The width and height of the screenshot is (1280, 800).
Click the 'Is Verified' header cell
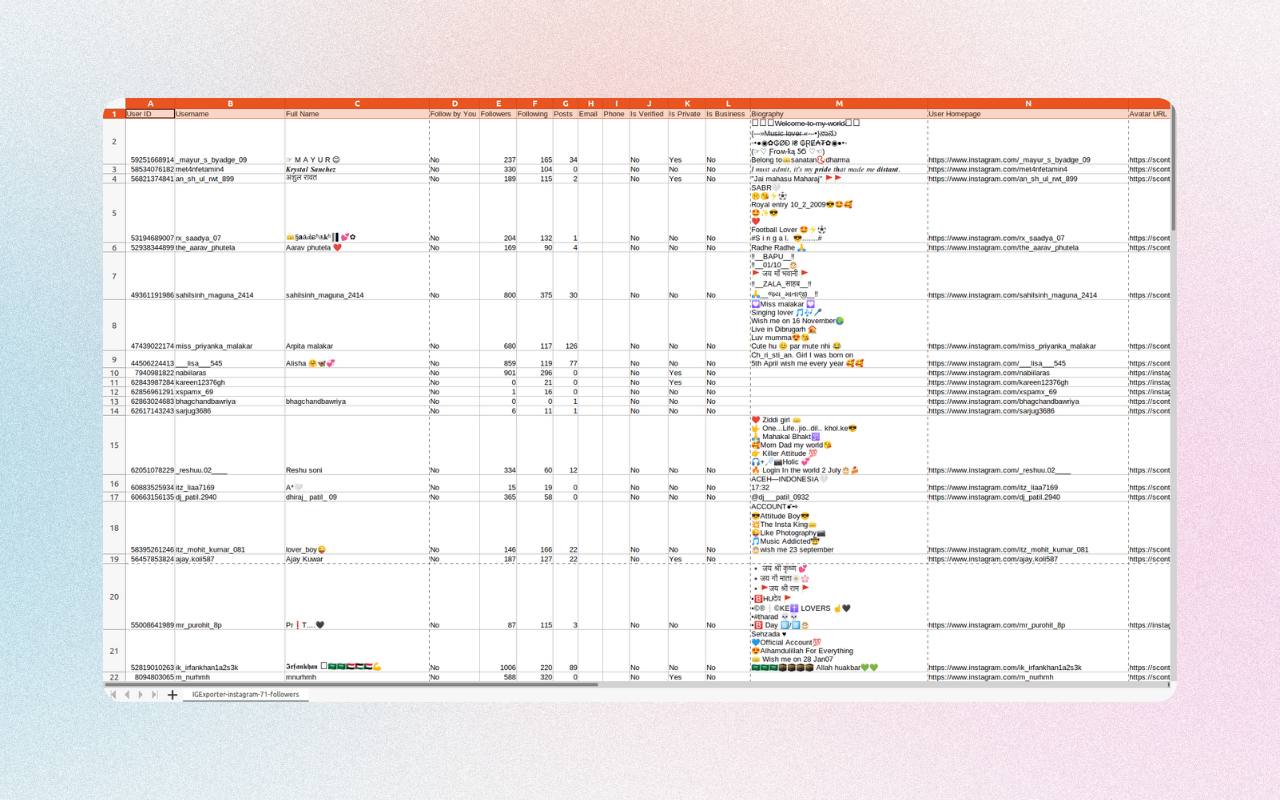tap(648, 114)
